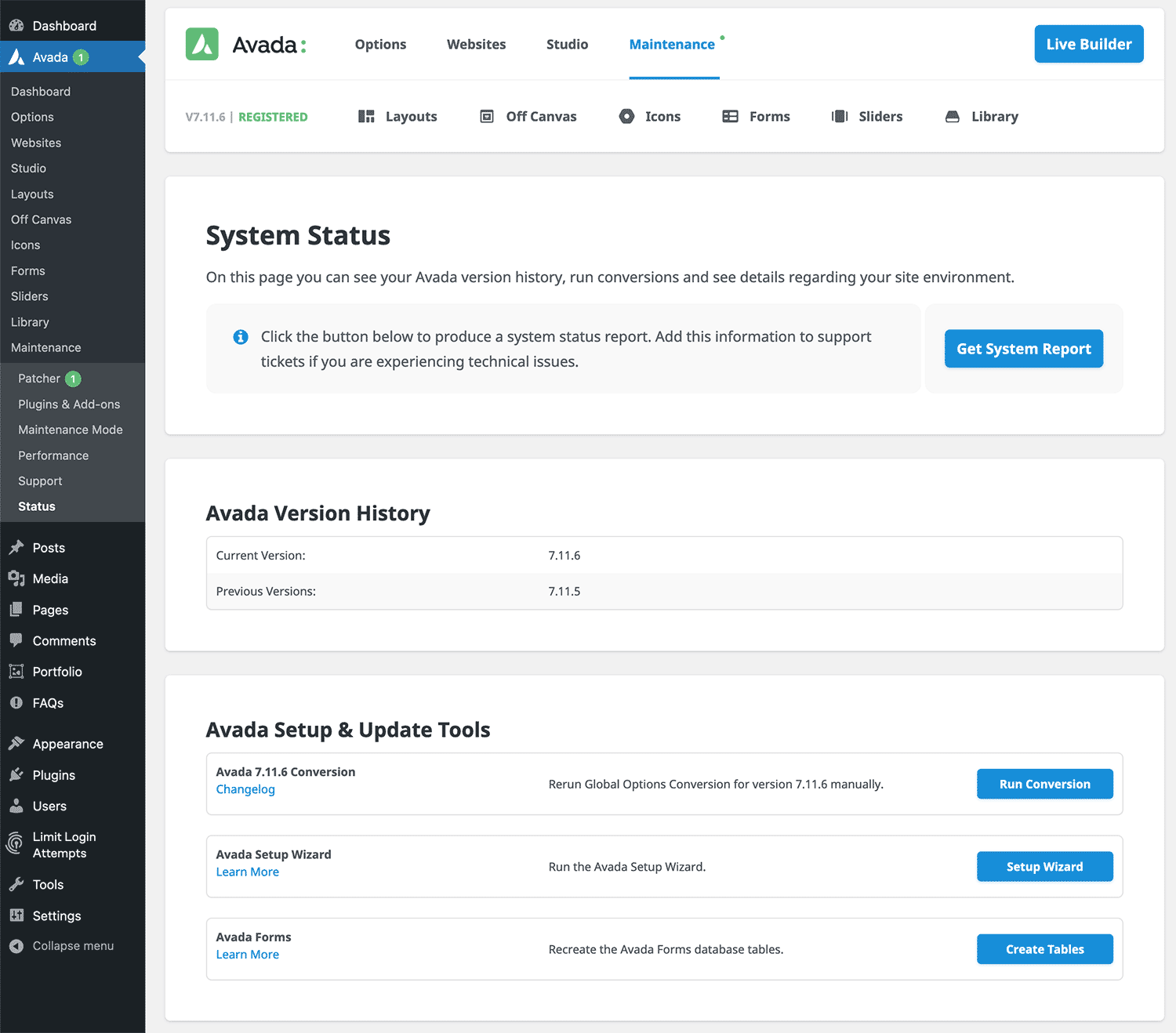Click the Tools wrench icon
This screenshot has width=1176, height=1033.
point(16,884)
